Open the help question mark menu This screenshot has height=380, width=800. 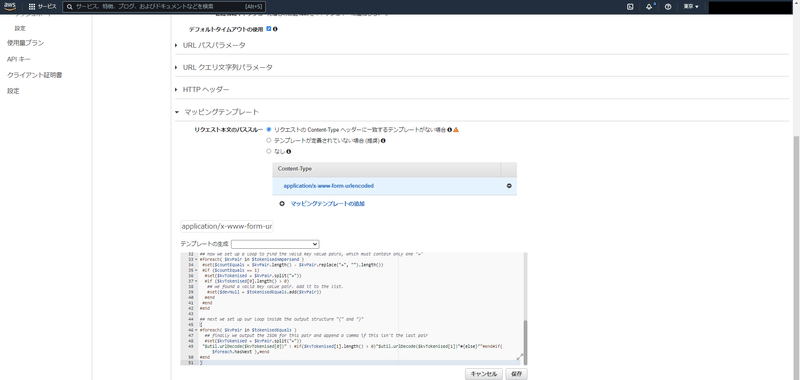667,7
